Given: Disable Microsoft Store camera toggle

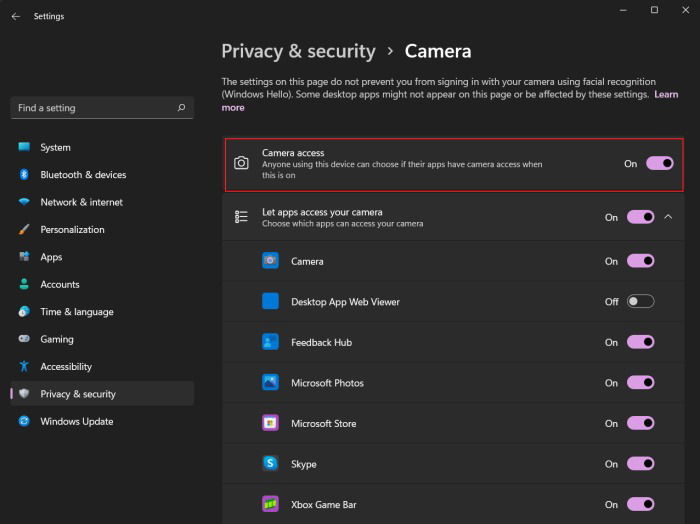Looking at the screenshot, I should 641,423.
